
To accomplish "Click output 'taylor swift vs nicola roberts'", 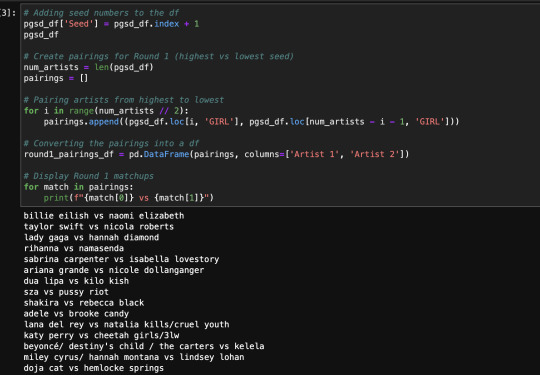I will (98, 227).
